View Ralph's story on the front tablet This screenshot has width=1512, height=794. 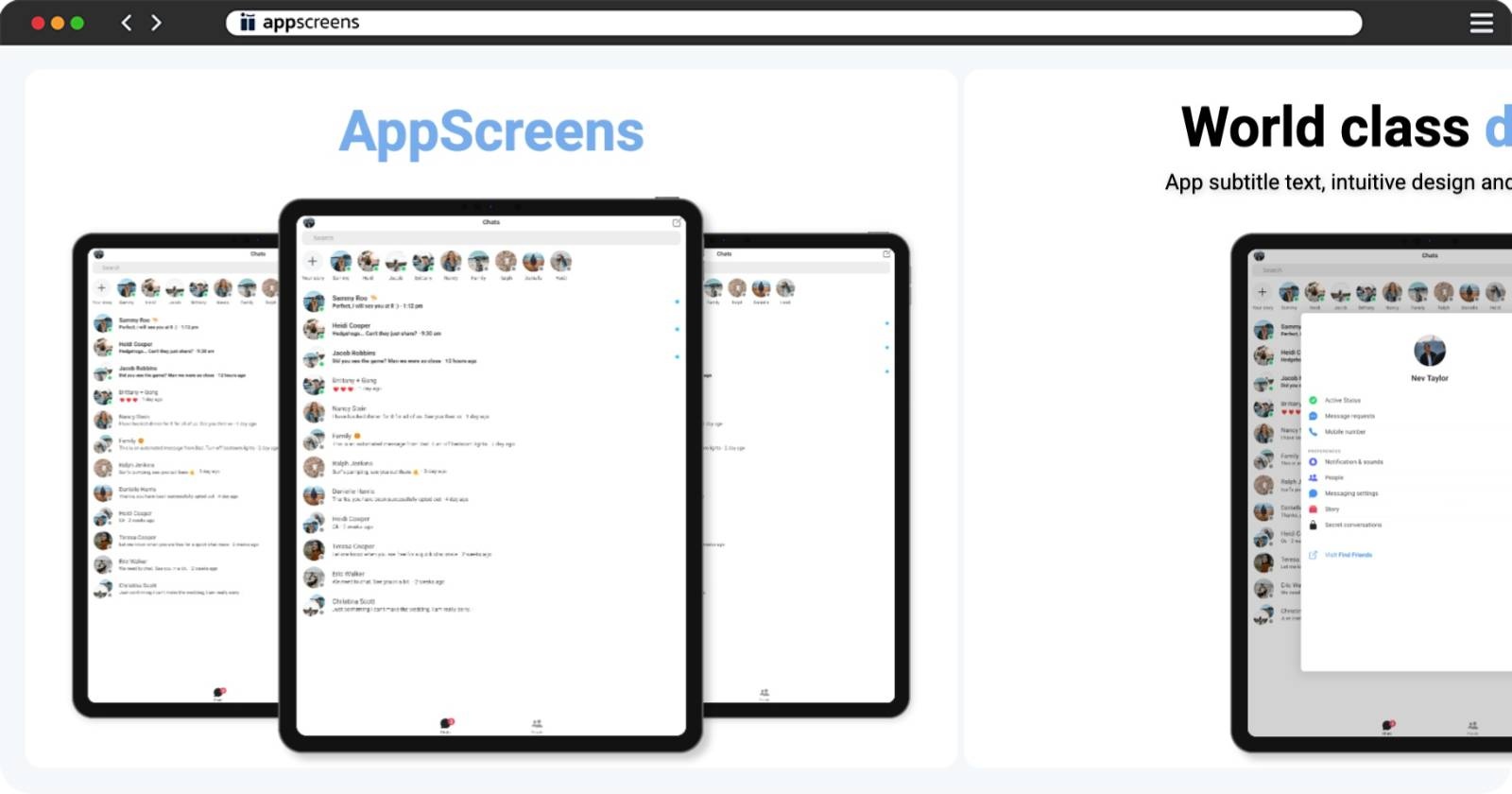coord(506,262)
